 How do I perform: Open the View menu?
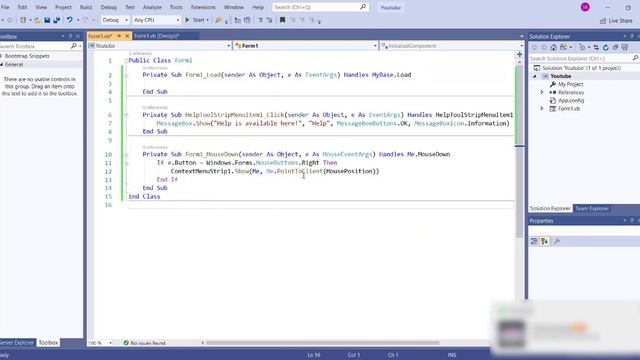[41, 7]
